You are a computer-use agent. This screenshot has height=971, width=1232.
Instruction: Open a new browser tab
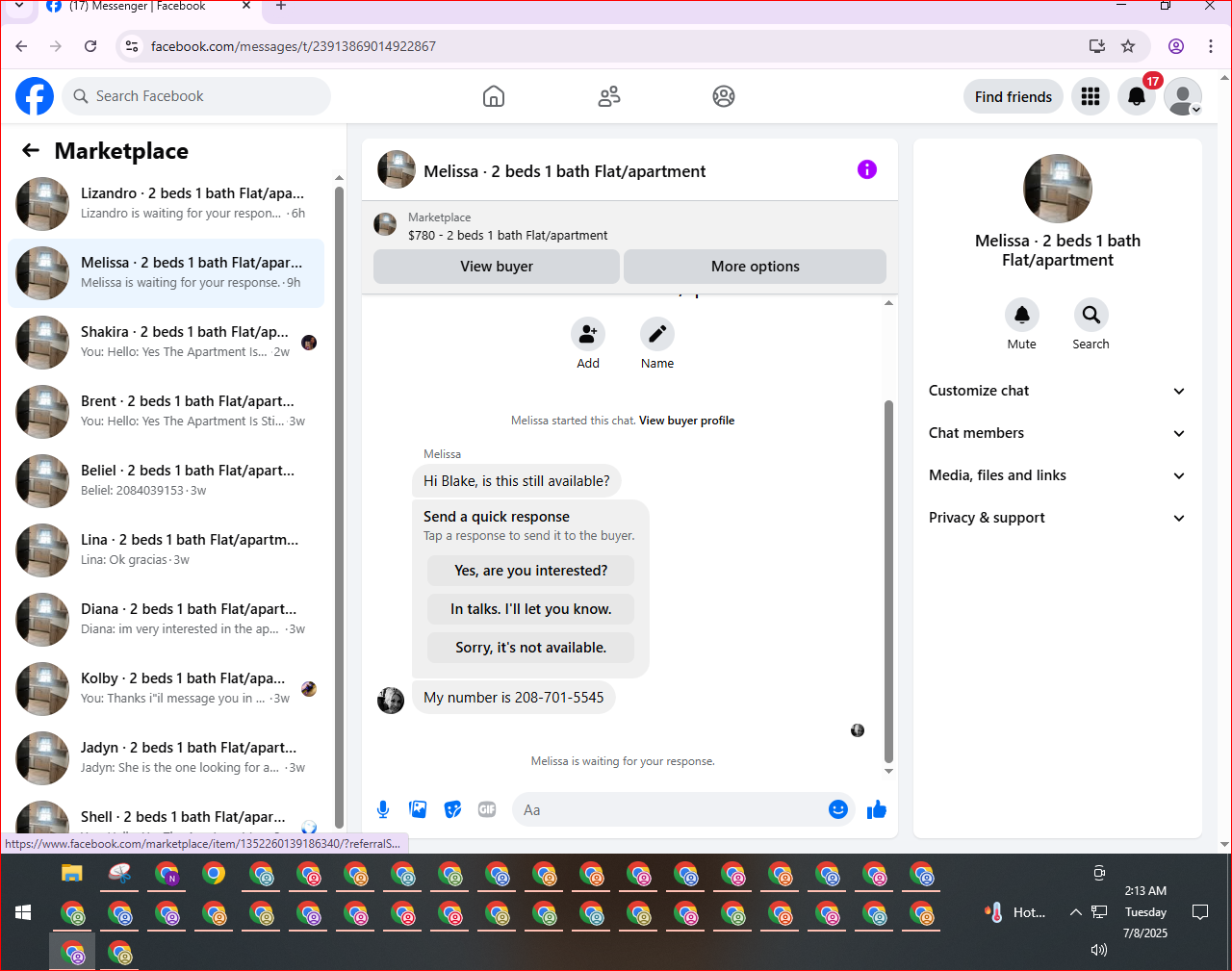[281, 6]
